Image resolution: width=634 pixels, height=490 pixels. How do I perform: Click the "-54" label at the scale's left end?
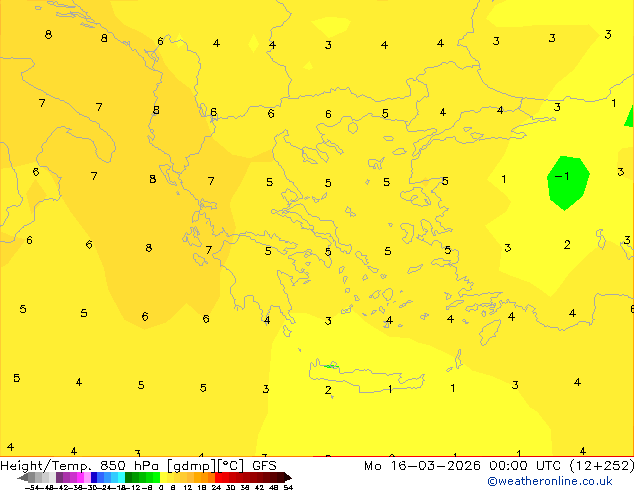32,487
